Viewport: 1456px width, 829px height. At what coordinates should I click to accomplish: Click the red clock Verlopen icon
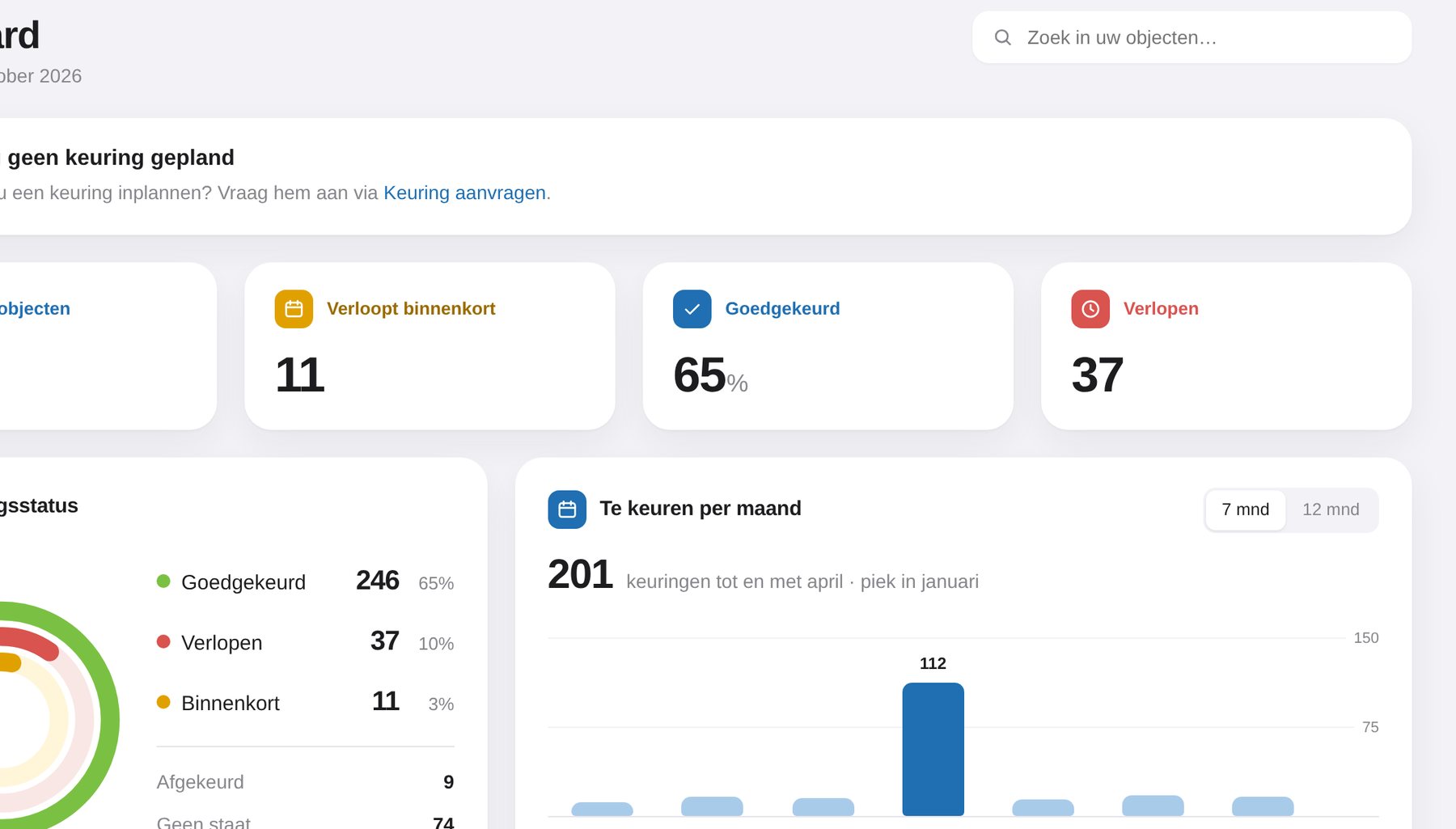pyautogui.click(x=1090, y=309)
